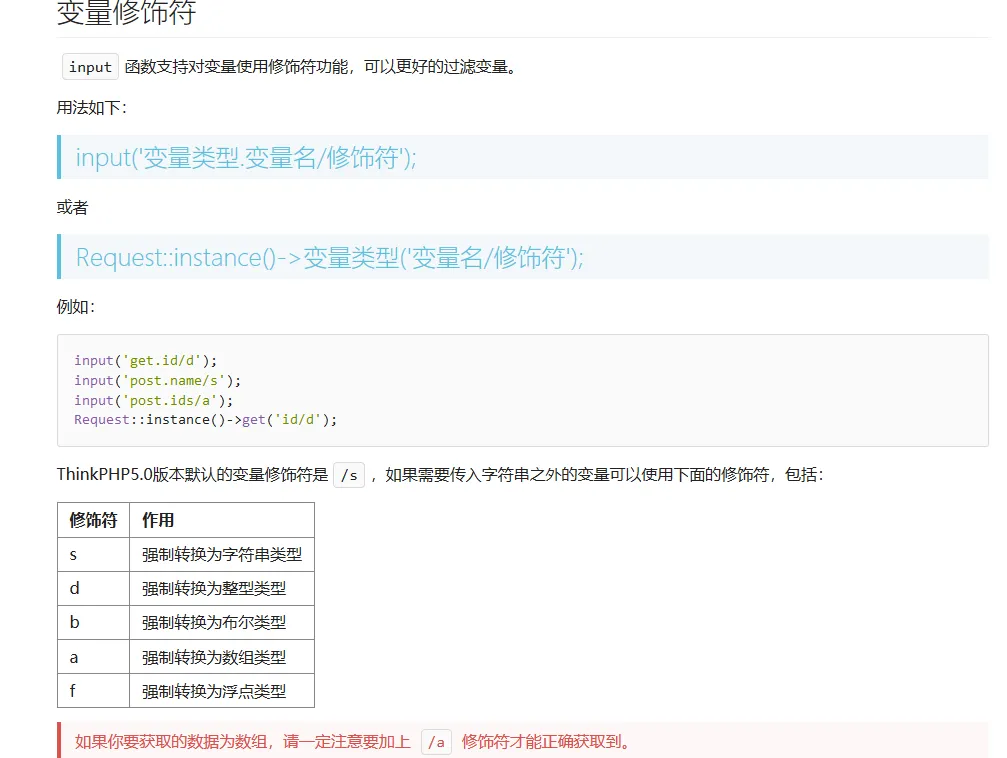Viewport: 1007px width, 758px height.
Task: Click the Request::instance()->get('id/d') code line
Action: pos(205,420)
